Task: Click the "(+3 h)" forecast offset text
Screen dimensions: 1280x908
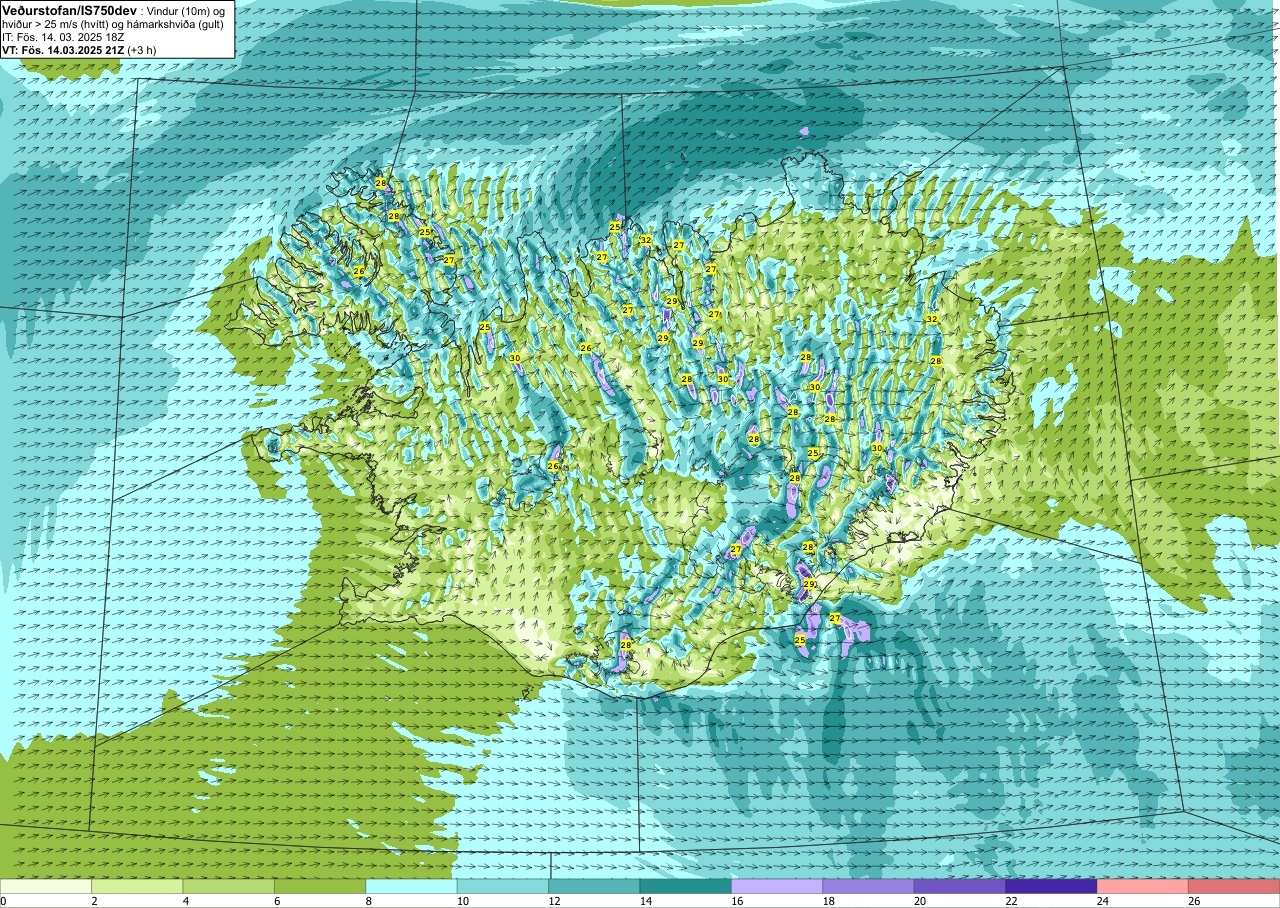Action: (x=141, y=49)
